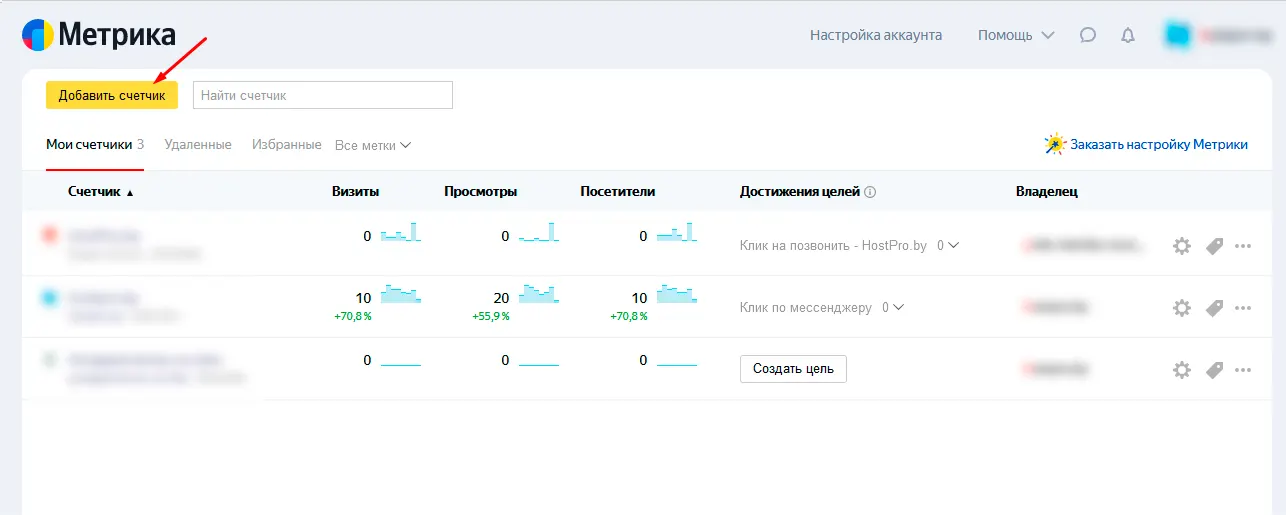Focus the 'Найти счетчик' search field
Screen dimensions: 1286x515
pos(322,95)
